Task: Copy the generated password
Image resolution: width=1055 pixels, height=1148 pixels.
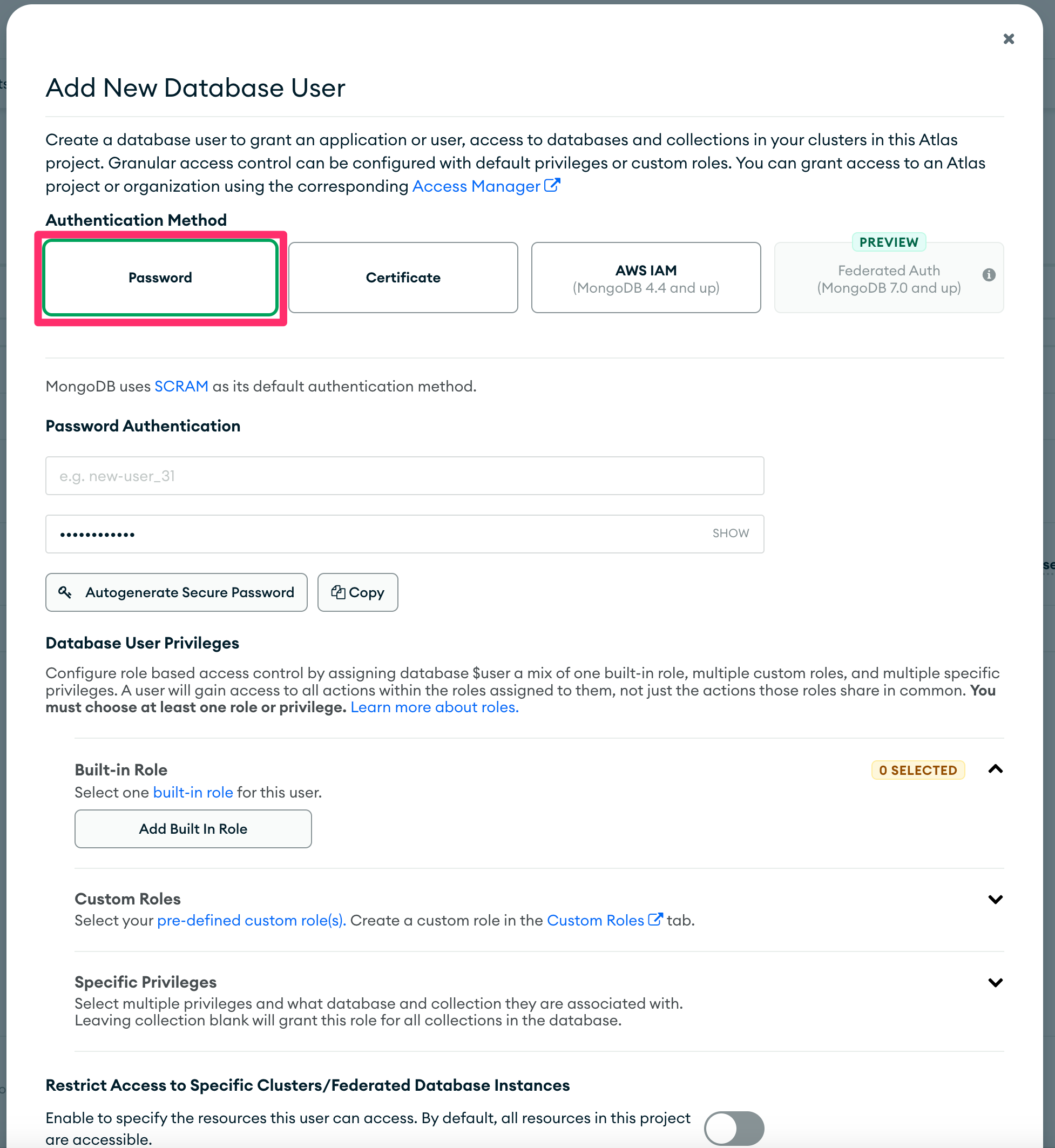Action: (357, 592)
